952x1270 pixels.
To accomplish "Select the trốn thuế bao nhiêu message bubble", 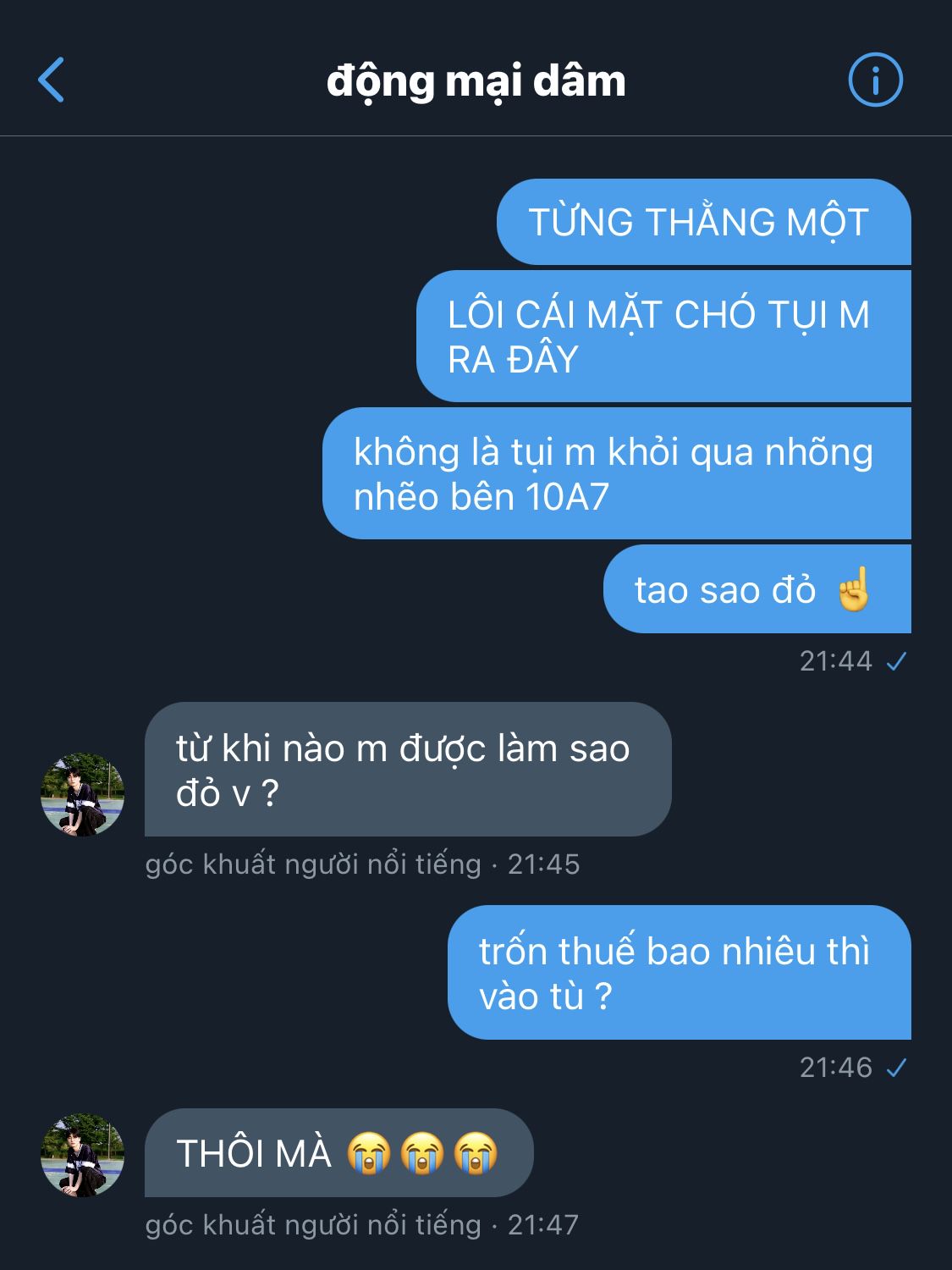I will (x=680, y=972).
